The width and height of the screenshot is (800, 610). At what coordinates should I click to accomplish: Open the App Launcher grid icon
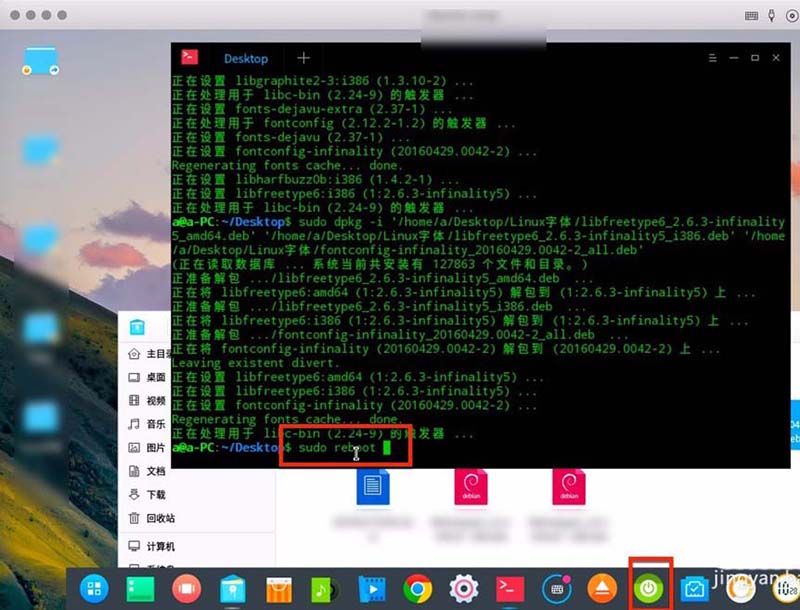coord(94,590)
